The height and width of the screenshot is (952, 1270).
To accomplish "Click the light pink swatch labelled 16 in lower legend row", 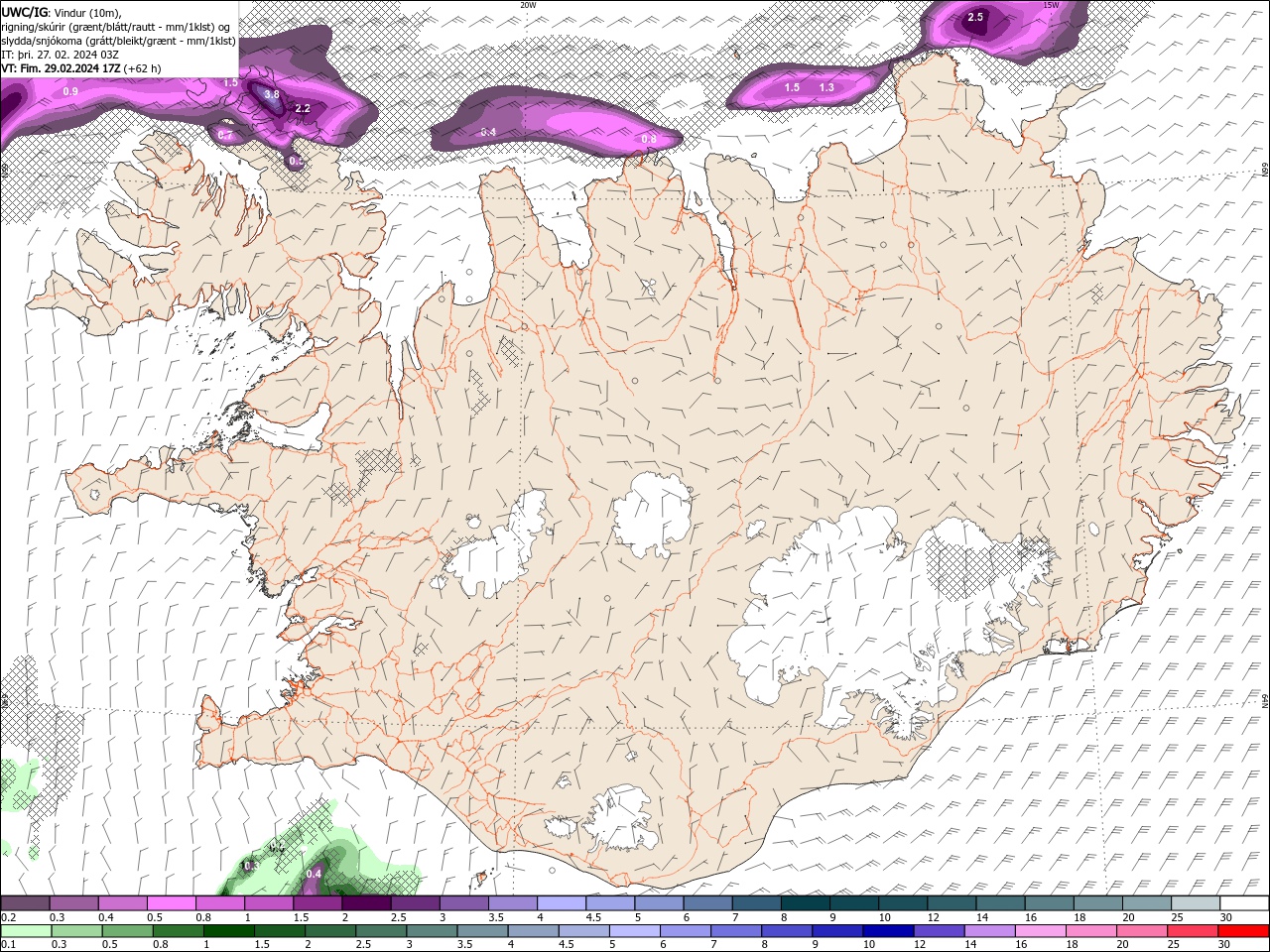I will pos(1041,931).
